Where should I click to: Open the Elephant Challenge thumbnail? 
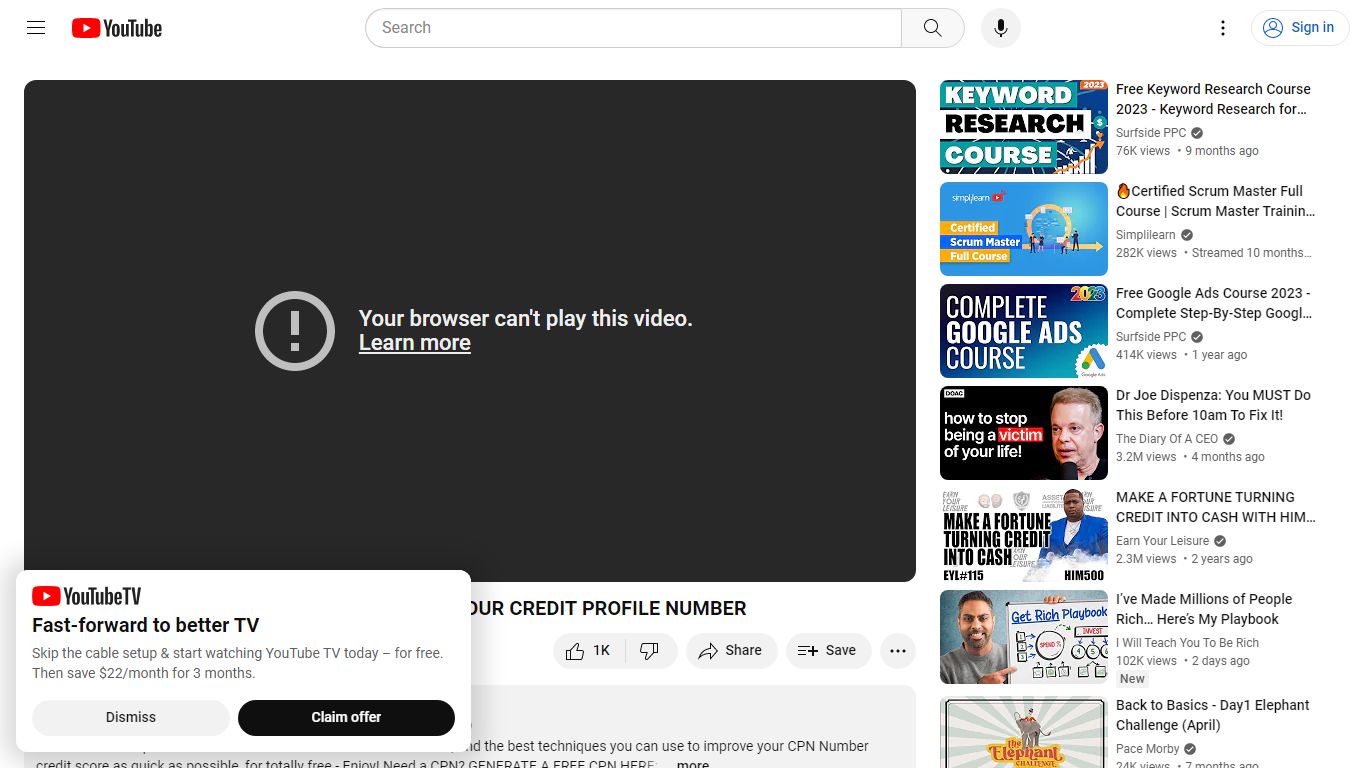pos(1024,732)
